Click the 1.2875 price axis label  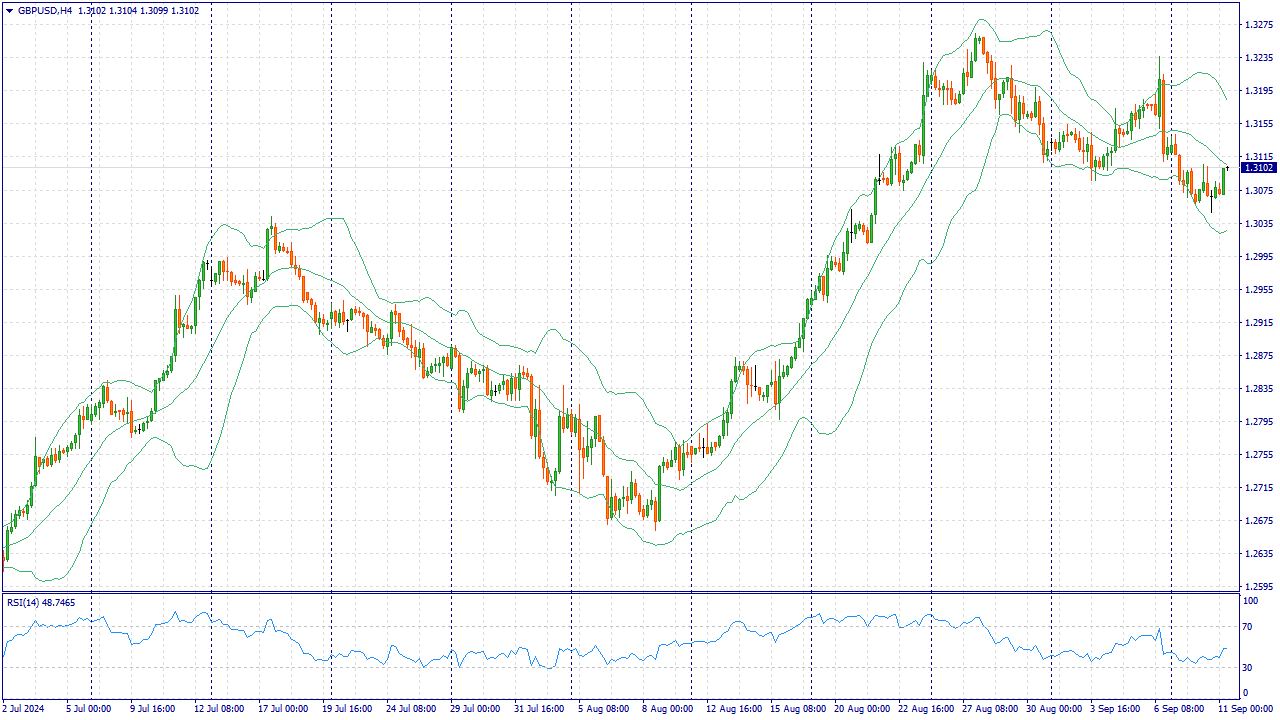pyautogui.click(x=1257, y=355)
